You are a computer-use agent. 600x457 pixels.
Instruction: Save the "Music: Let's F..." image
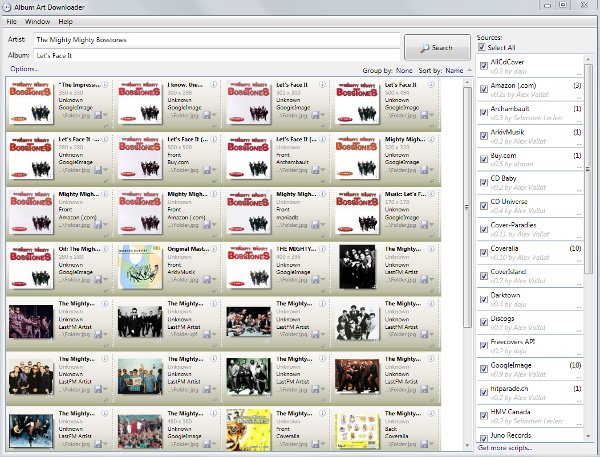(424, 225)
